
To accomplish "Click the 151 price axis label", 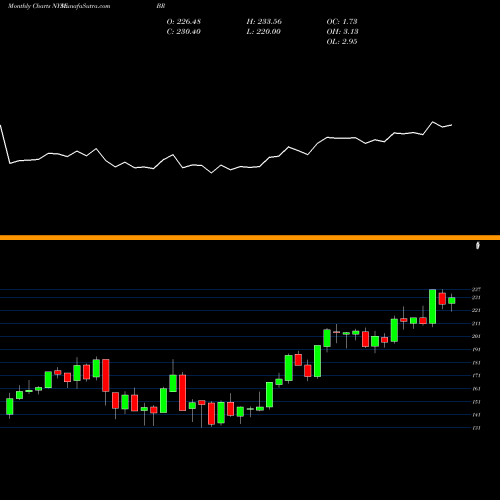I will pyautogui.click(x=476, y=402).
